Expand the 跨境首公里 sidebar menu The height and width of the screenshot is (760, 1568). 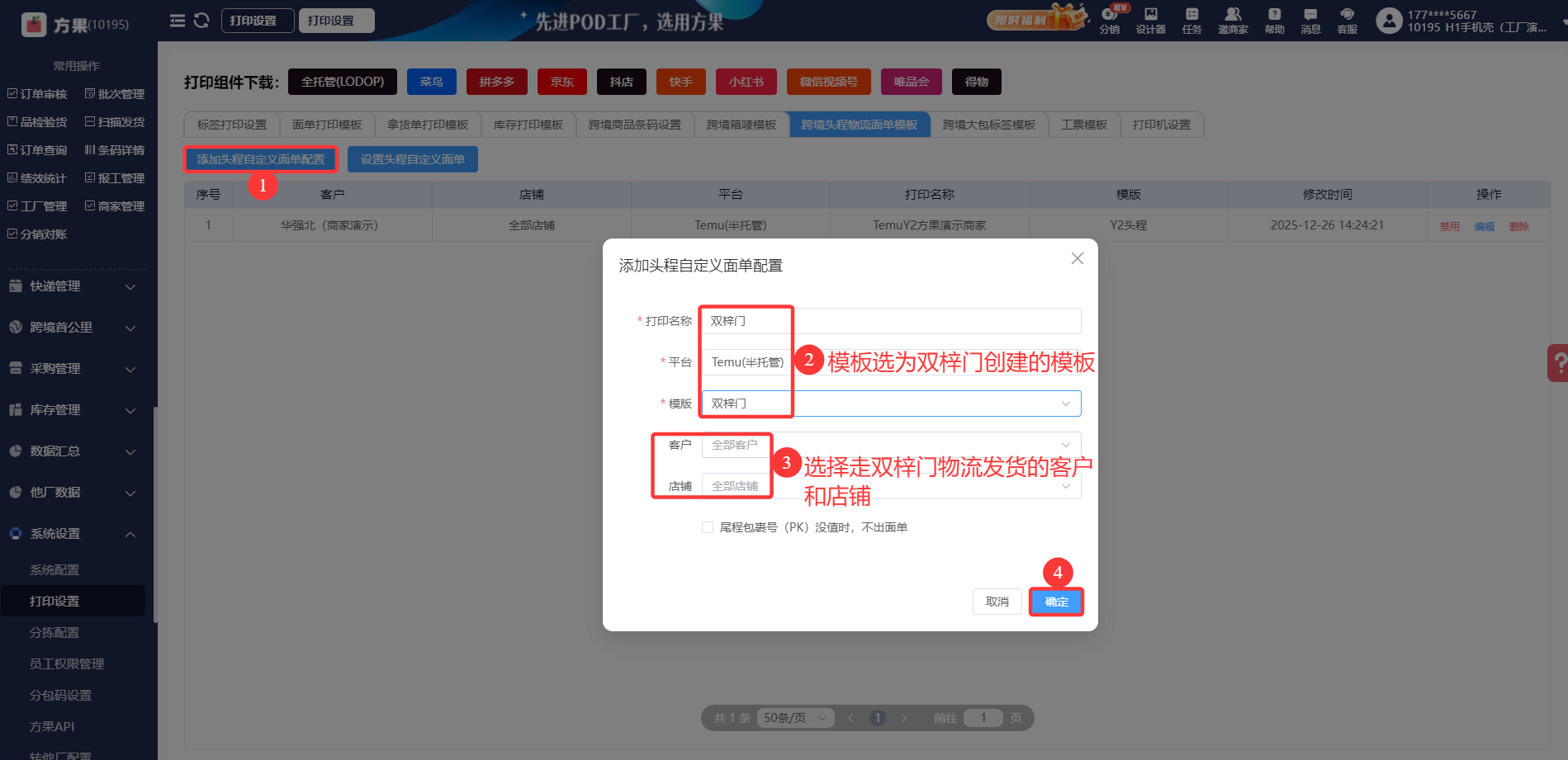(x=73, y=328)
